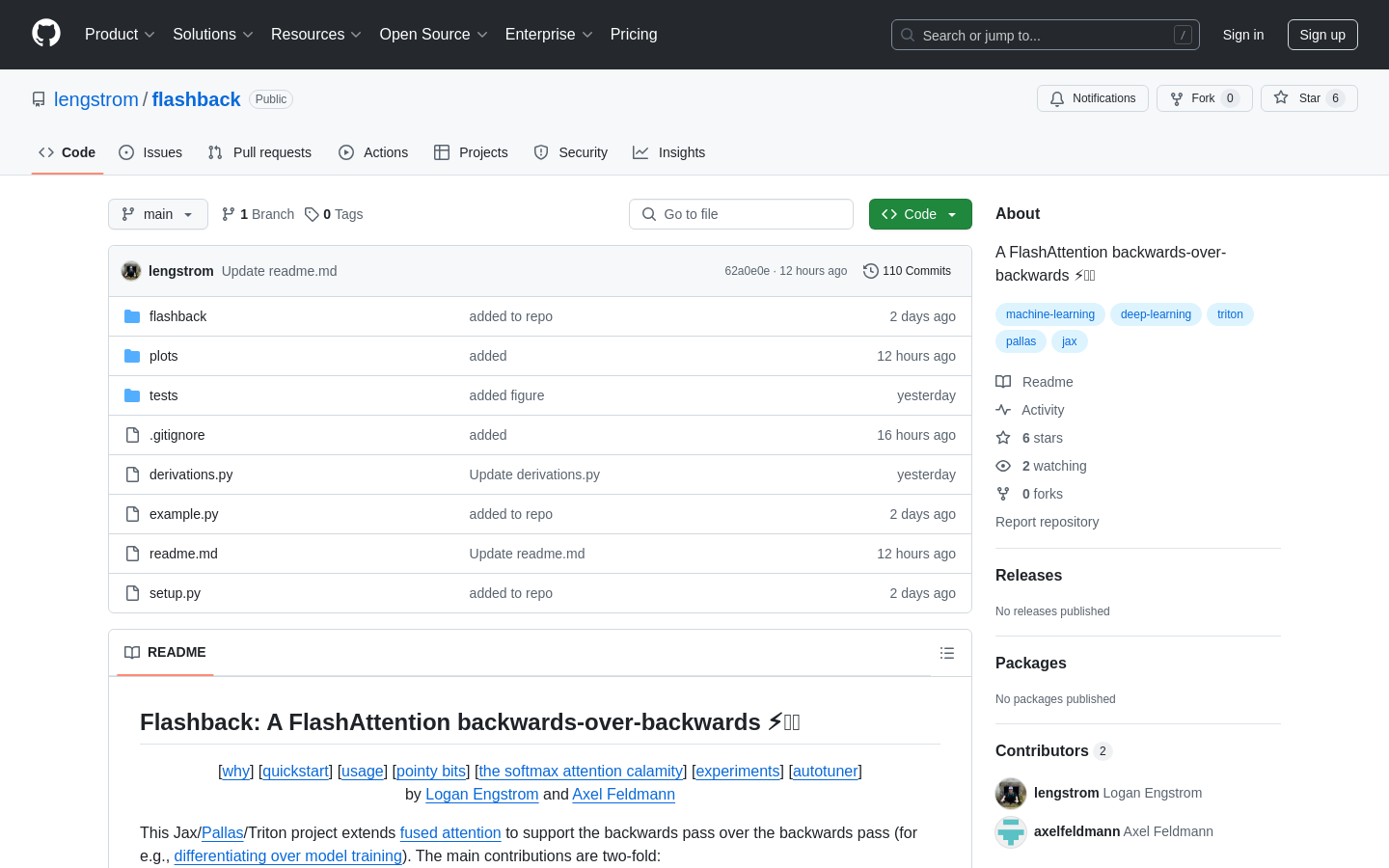Click the forks icon in About
This screenshot has width=1389, height=868.
click(1003, 494)
